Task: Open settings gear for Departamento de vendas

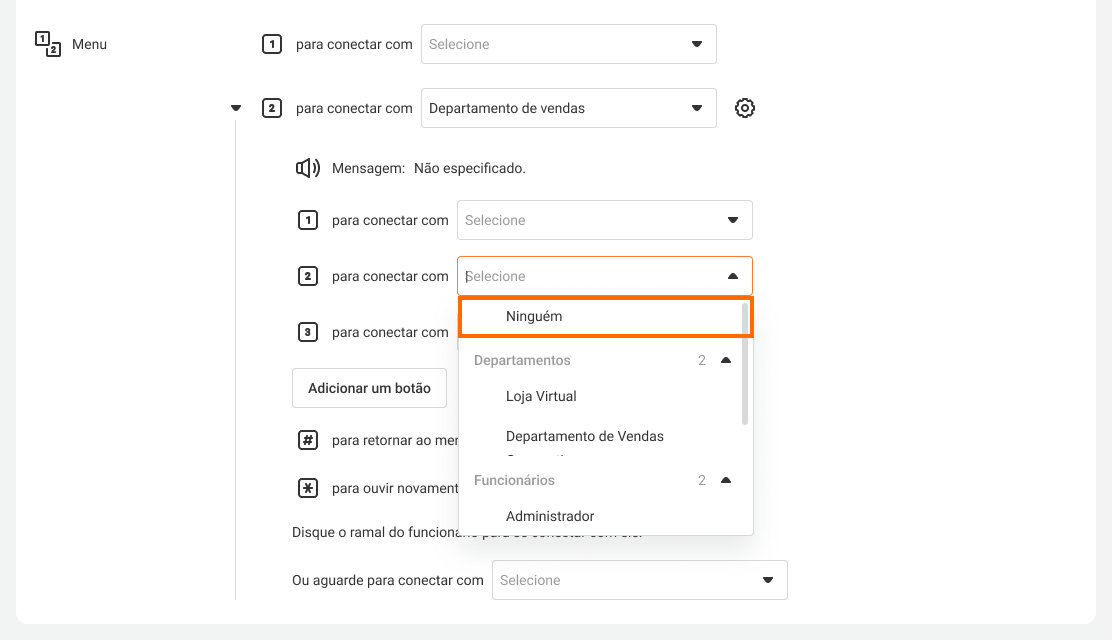Action: 744,108
